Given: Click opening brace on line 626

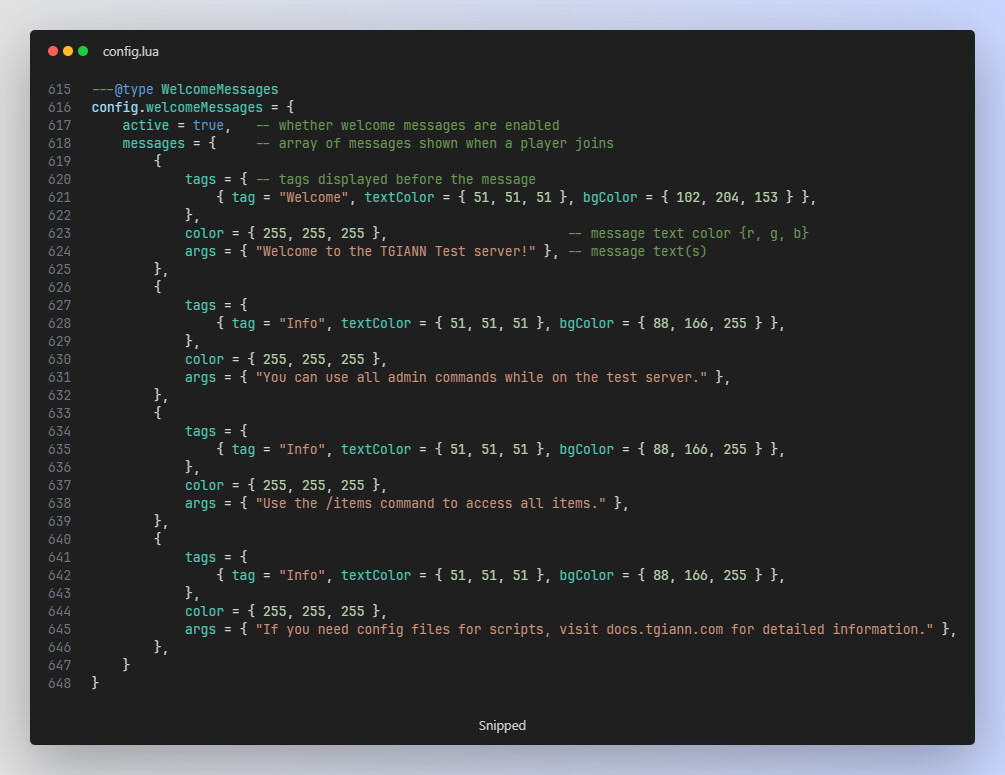Looking at the screenshot, I should 158,287.
